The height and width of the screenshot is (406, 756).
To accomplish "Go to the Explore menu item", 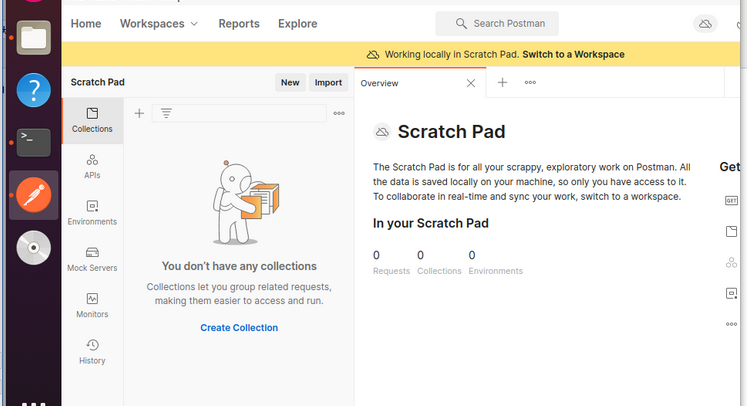I will (298, 23).
